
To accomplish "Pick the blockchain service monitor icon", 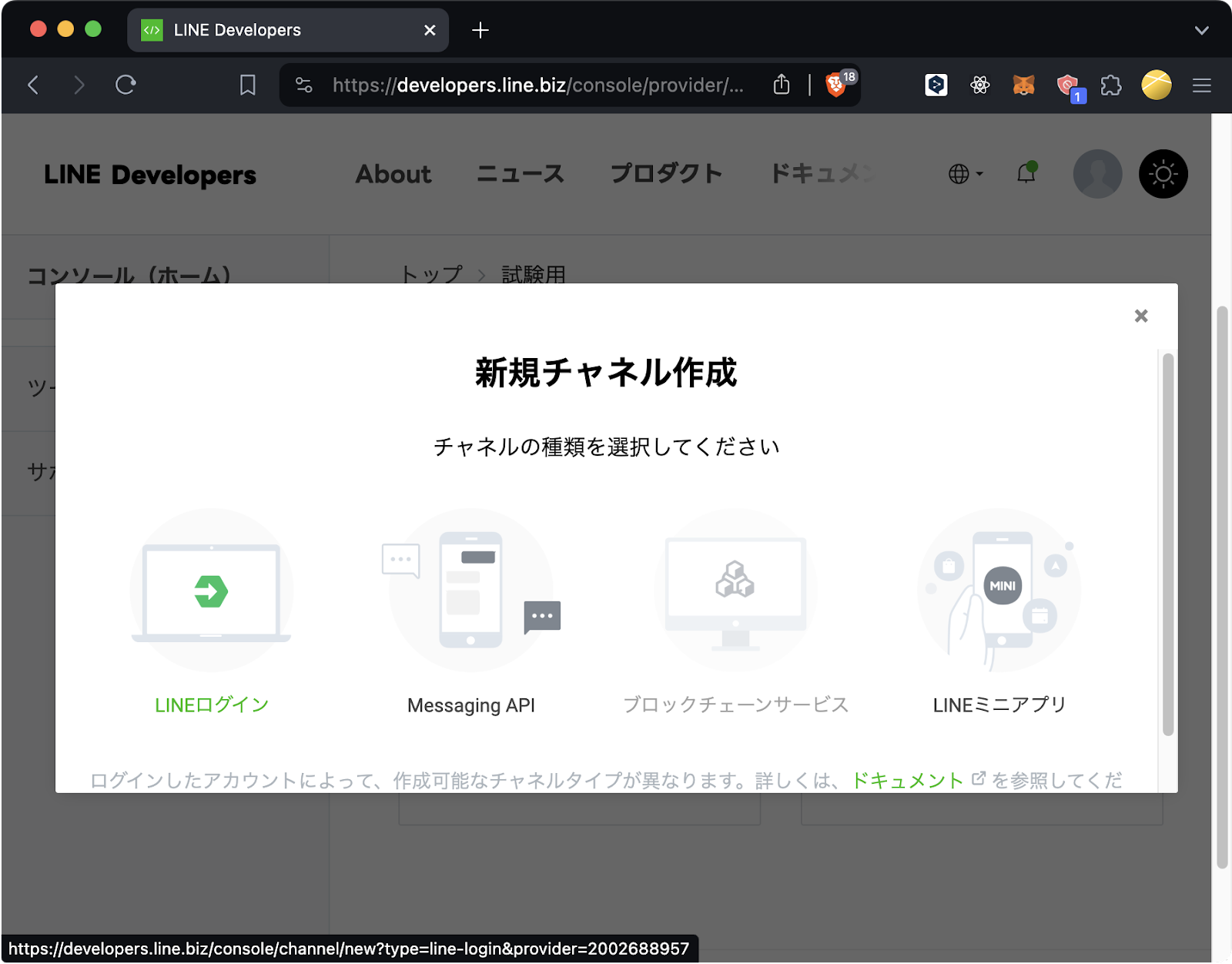I will pos(735,591).
